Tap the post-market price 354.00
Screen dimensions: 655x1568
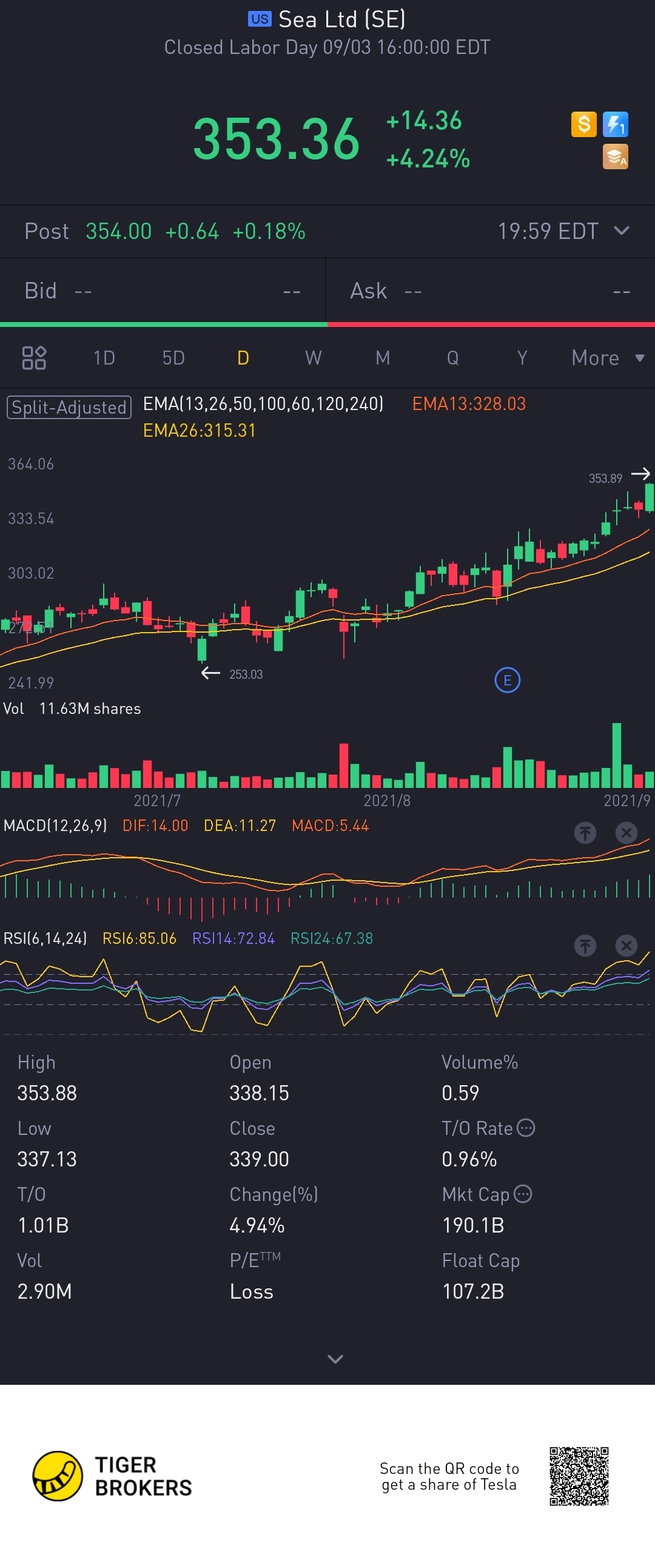[119, 231]
